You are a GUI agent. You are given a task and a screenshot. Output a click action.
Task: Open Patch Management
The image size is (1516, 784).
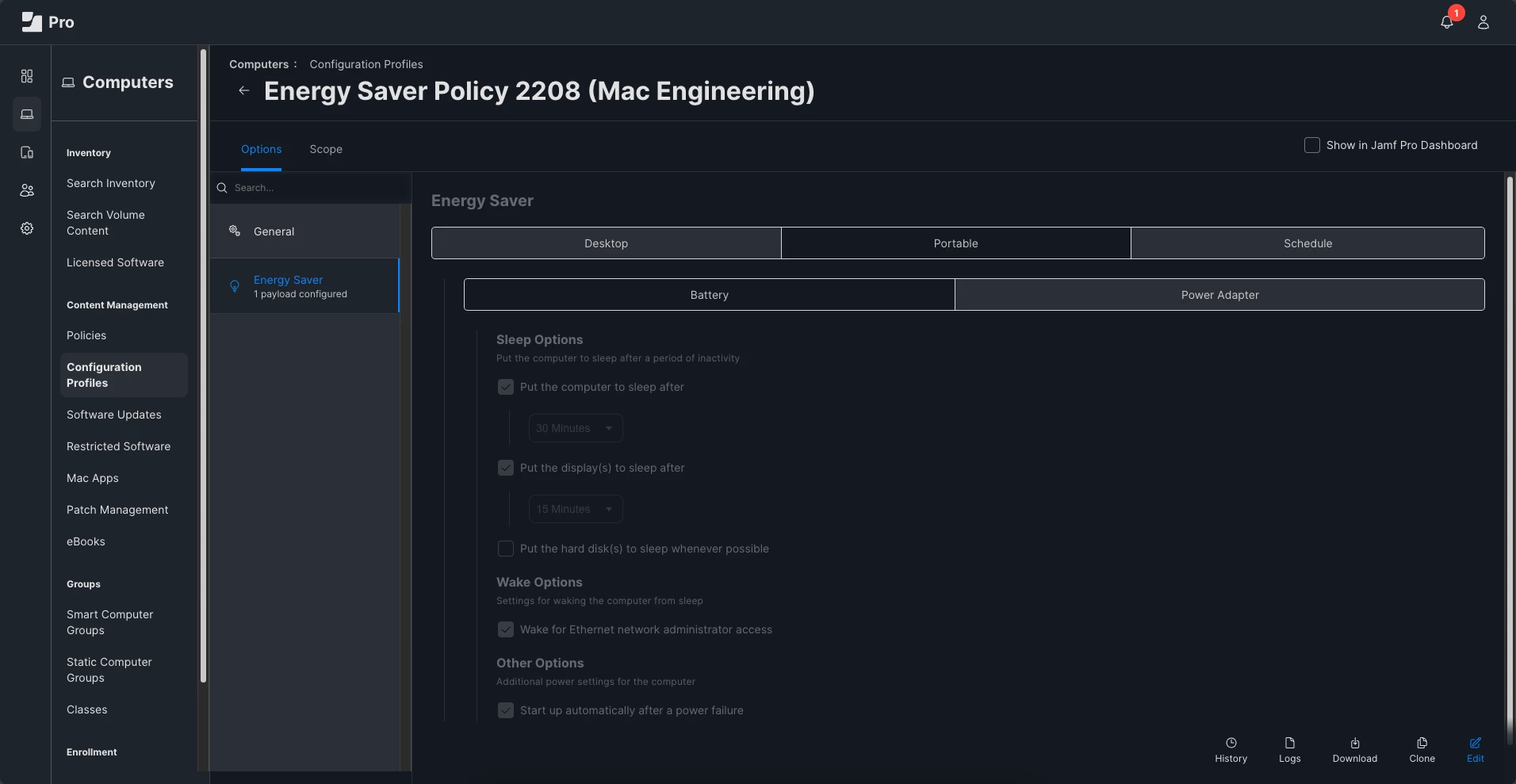click(117, 510)
